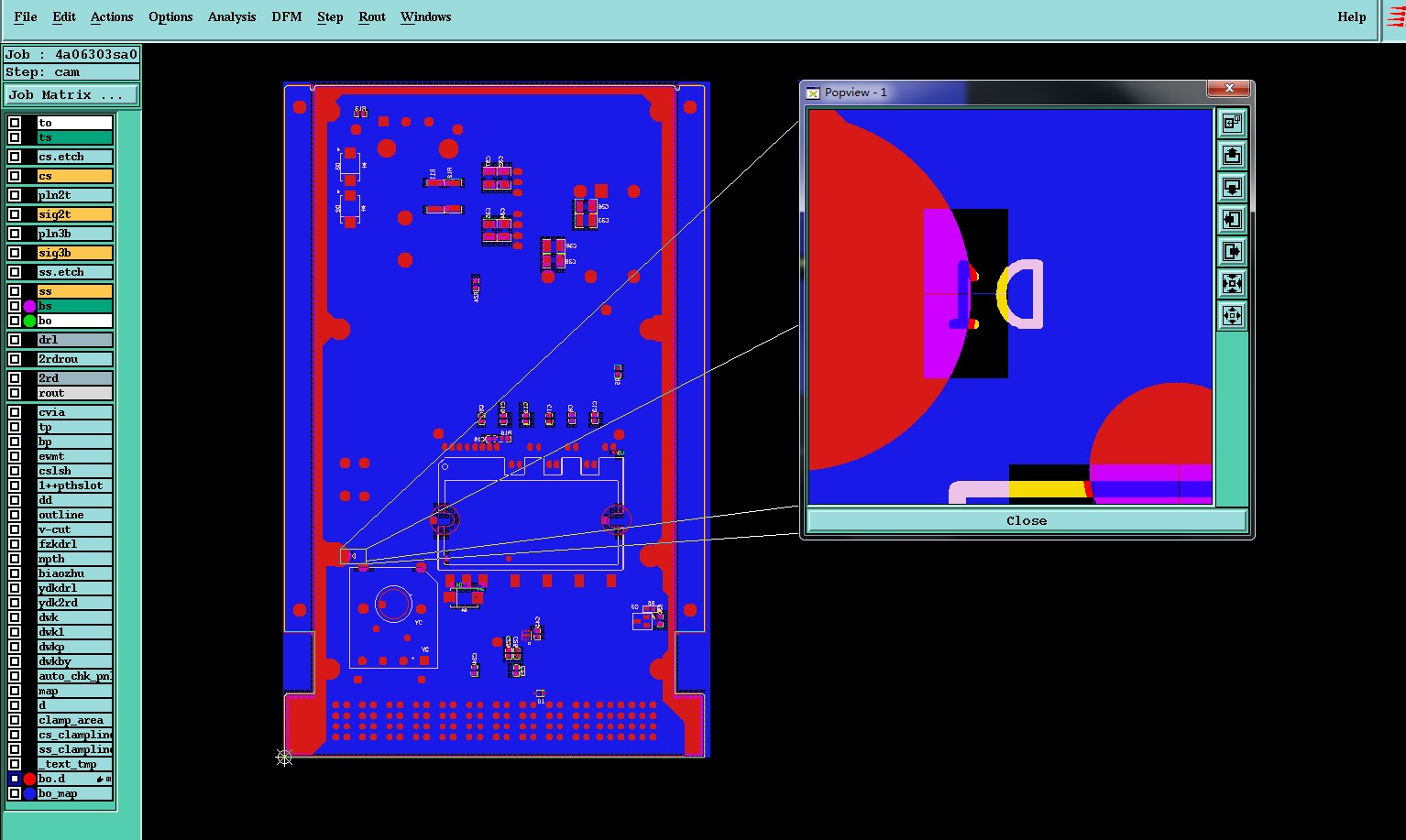This screenshot has height=840, width=1406.
Task: Open the Options menu
Action: [x=170, y=16]
